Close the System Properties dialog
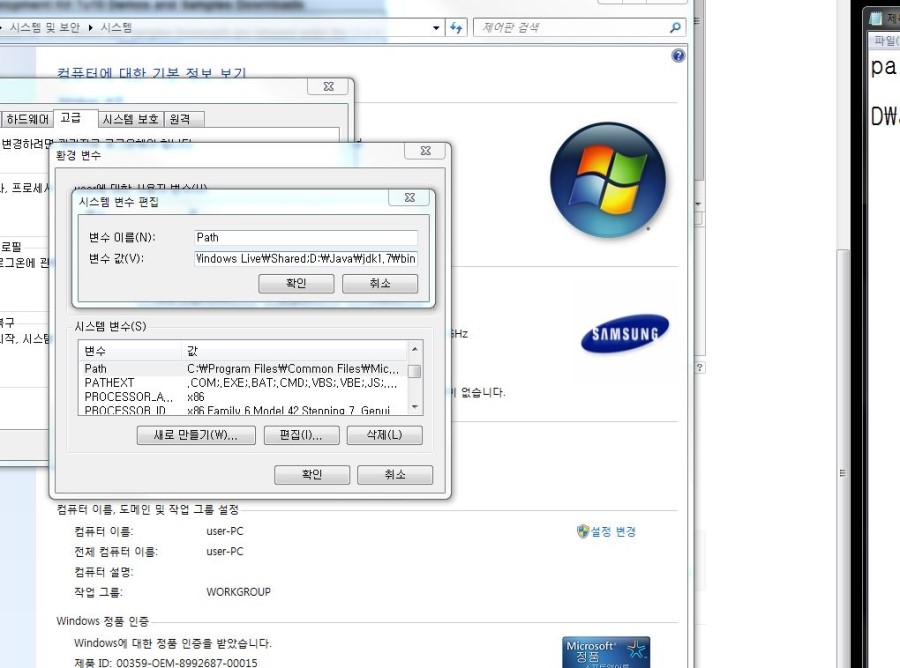The image size is (900, 668). pos(328,87)
